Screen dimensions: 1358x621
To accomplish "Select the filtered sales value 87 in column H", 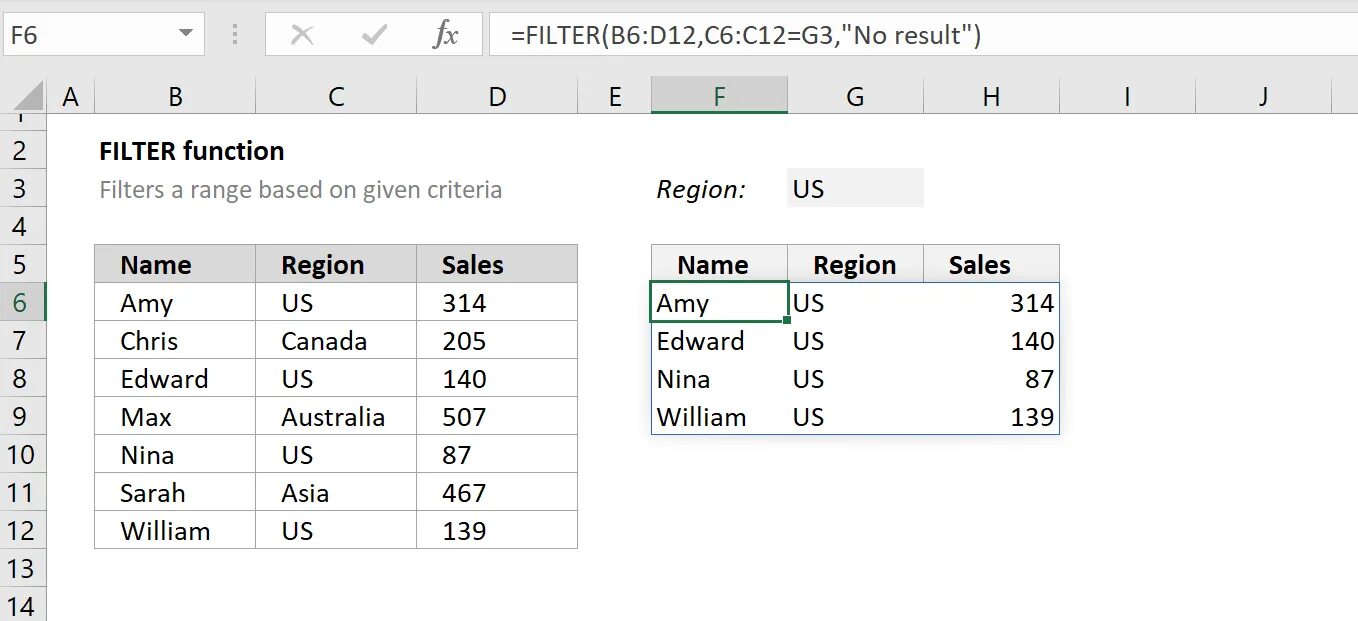I will click(x=991, y=379).
